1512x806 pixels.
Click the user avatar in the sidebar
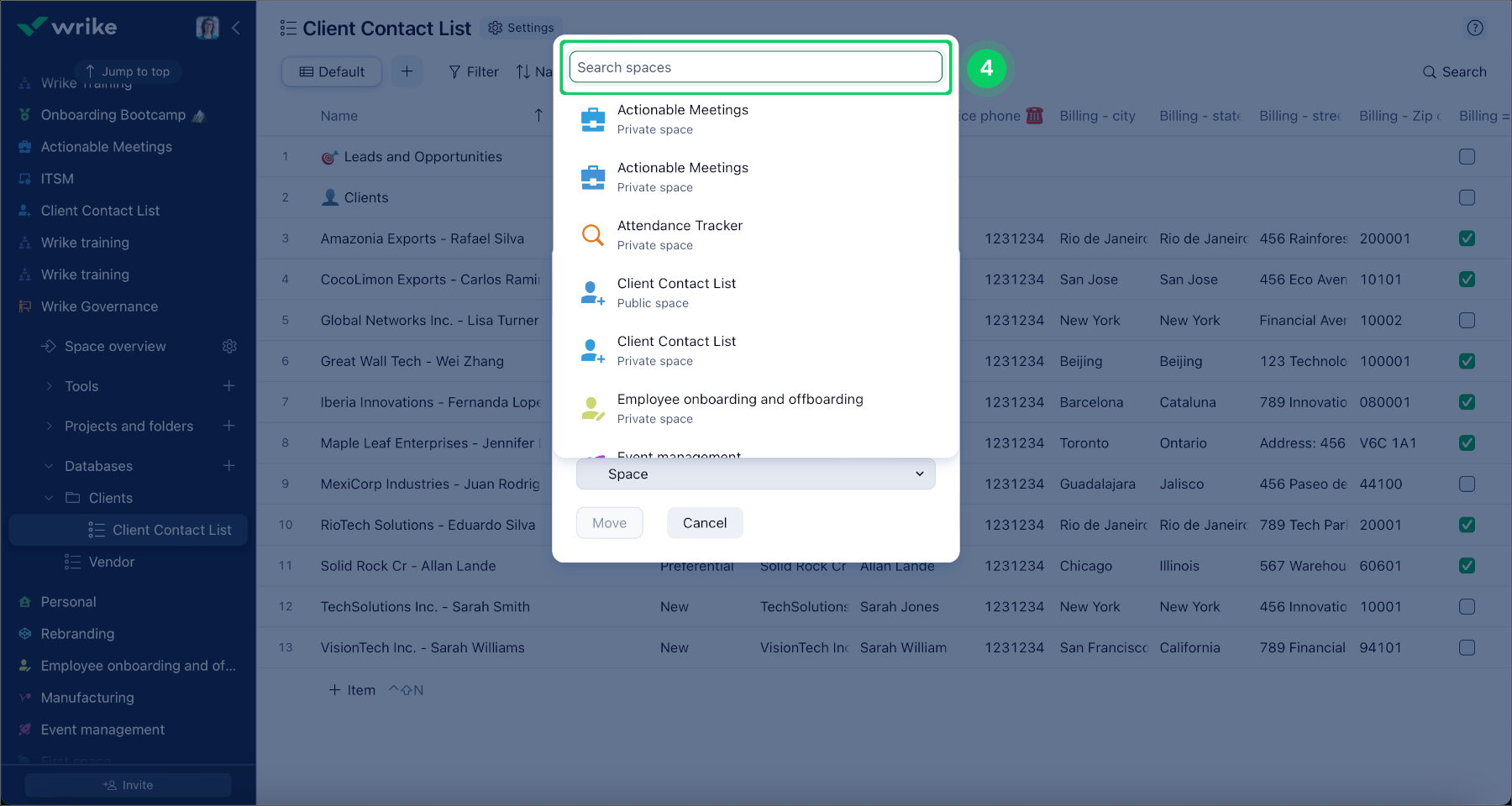point(207,26)
